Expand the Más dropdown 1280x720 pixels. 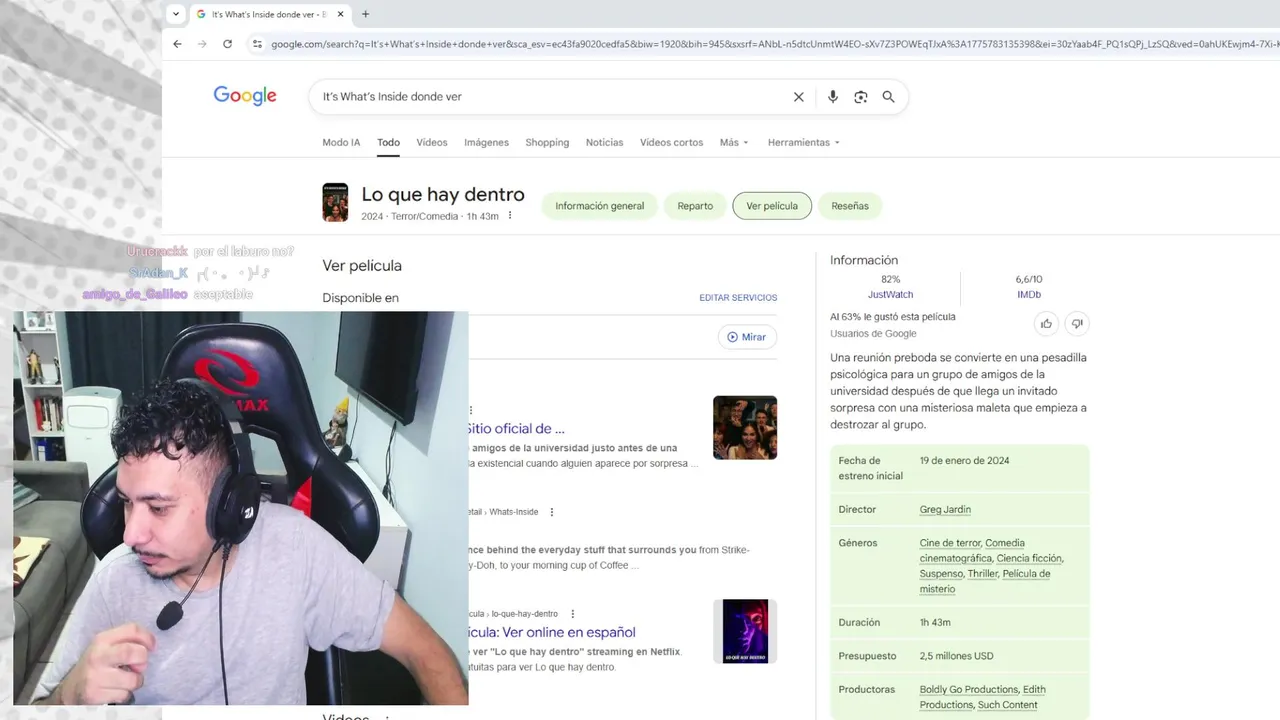tap(734, 142)
